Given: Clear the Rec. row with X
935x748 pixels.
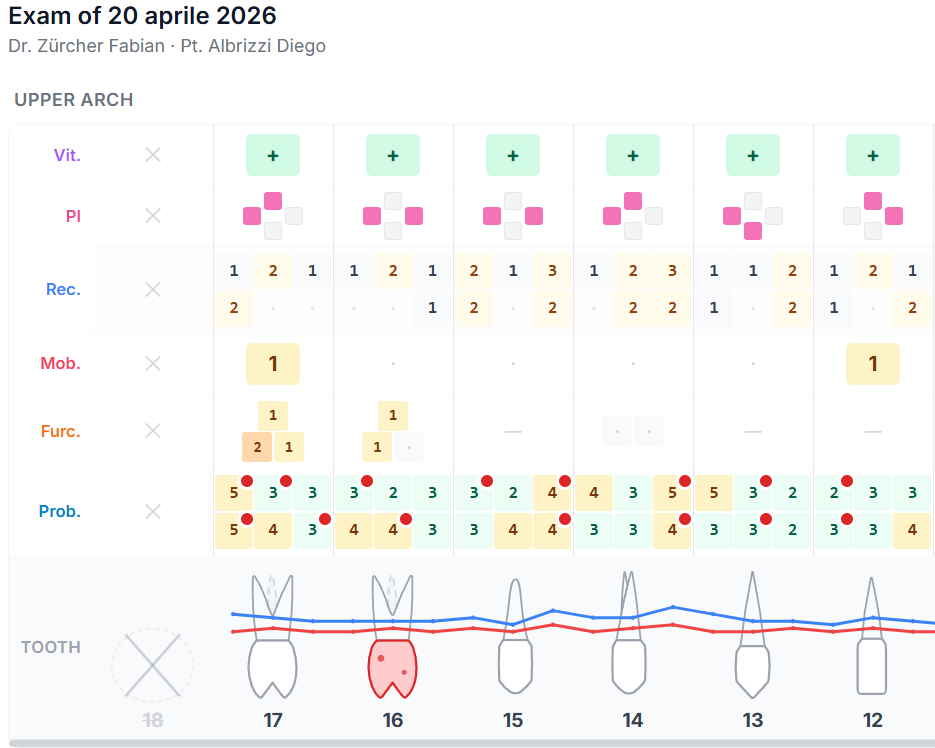Looking at the screenshot, I should 153,289.
